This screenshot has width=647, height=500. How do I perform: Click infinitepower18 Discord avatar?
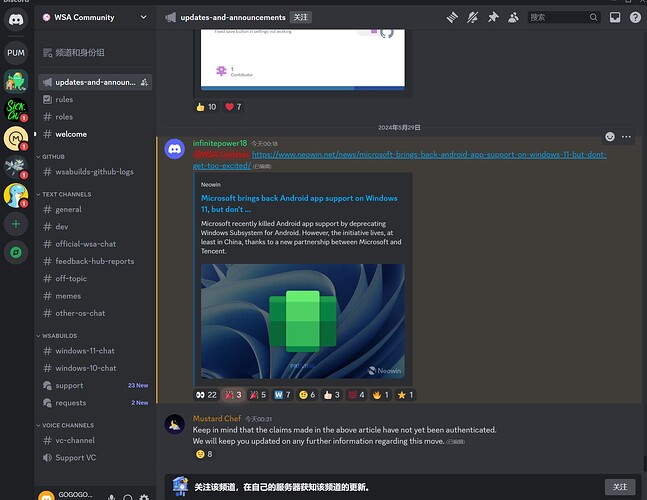(175, 149)
